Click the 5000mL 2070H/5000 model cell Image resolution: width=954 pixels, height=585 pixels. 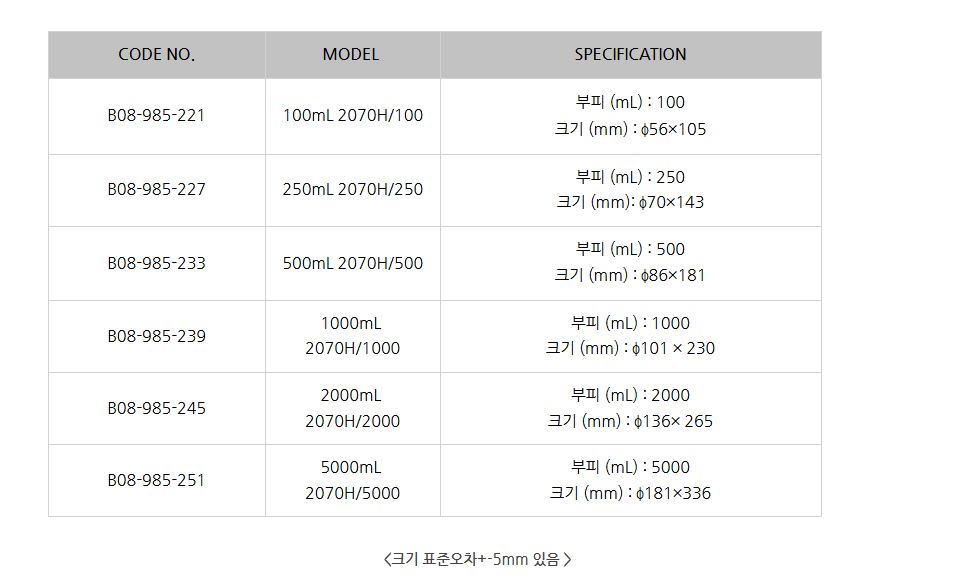pos(352,480)
